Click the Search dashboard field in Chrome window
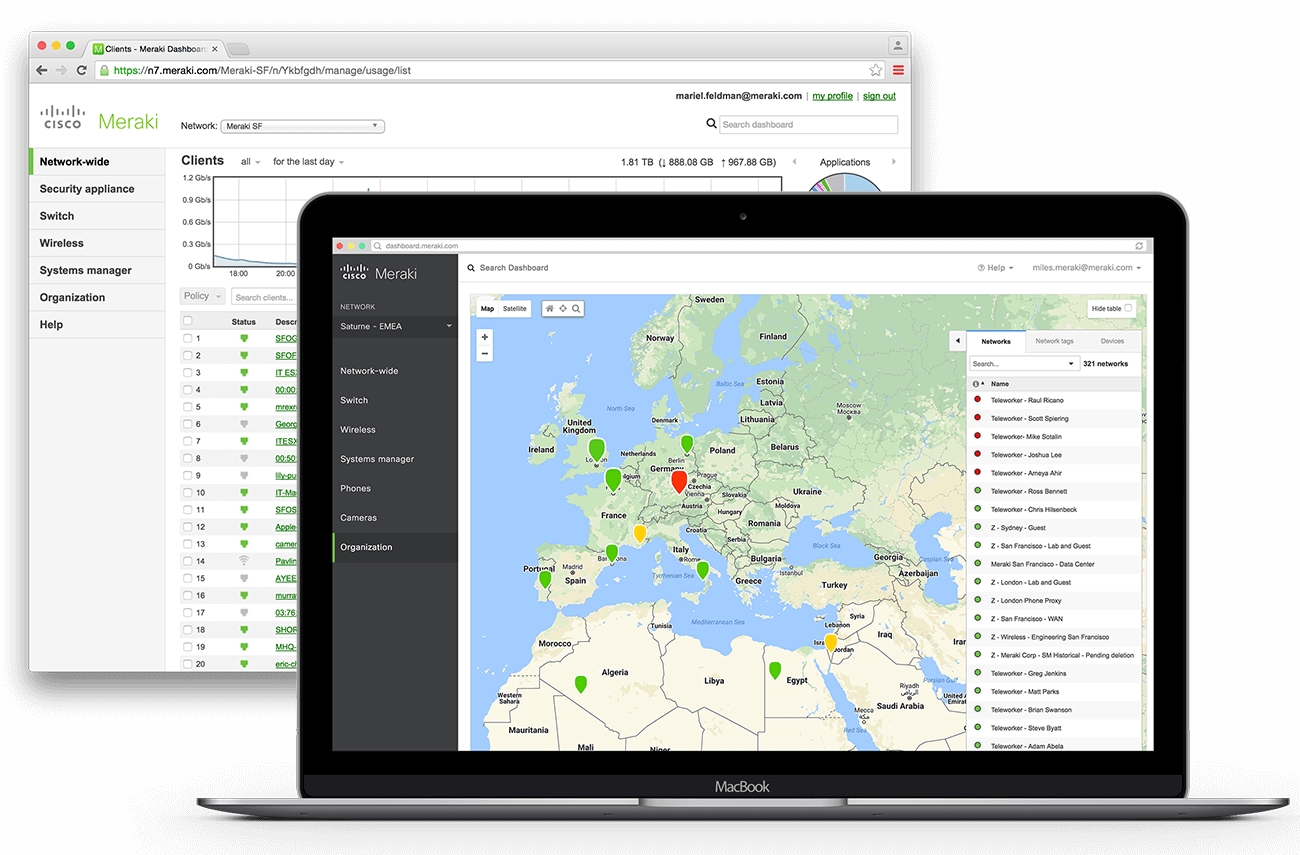 808,125
